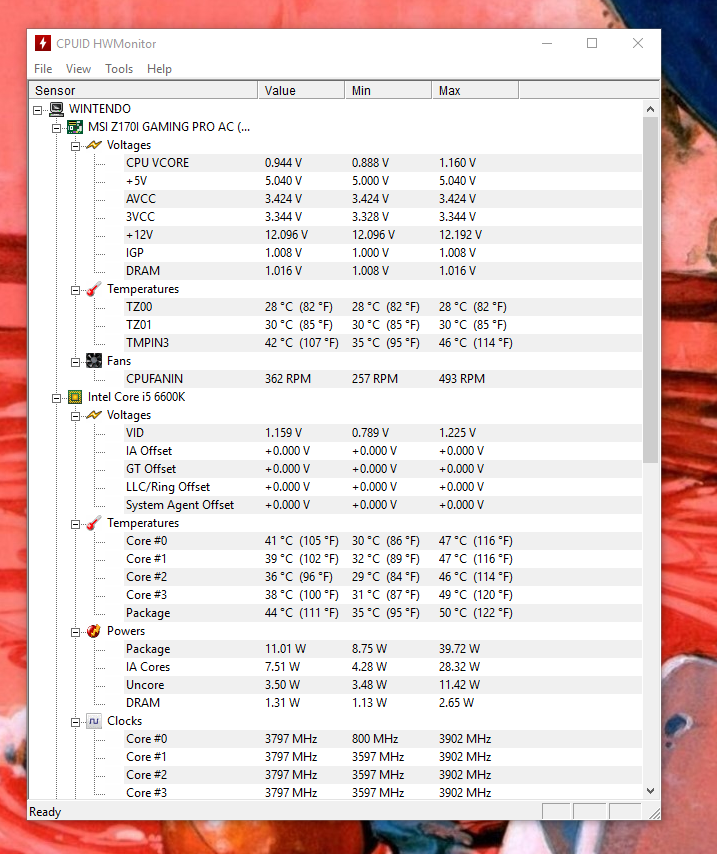Click the WINTENDO computer icon
This screenshot has height=854, width=717.
[57, 109]
